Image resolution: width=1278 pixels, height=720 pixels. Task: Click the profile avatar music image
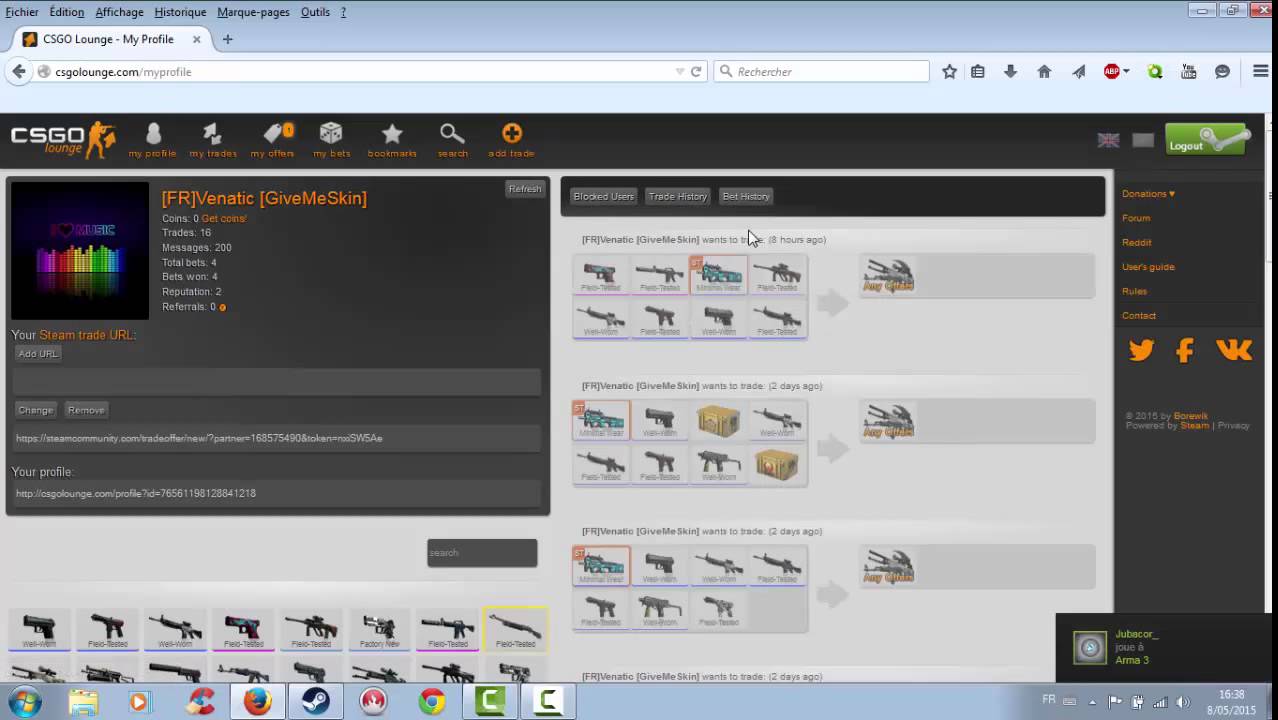click(x=79, y=251)
